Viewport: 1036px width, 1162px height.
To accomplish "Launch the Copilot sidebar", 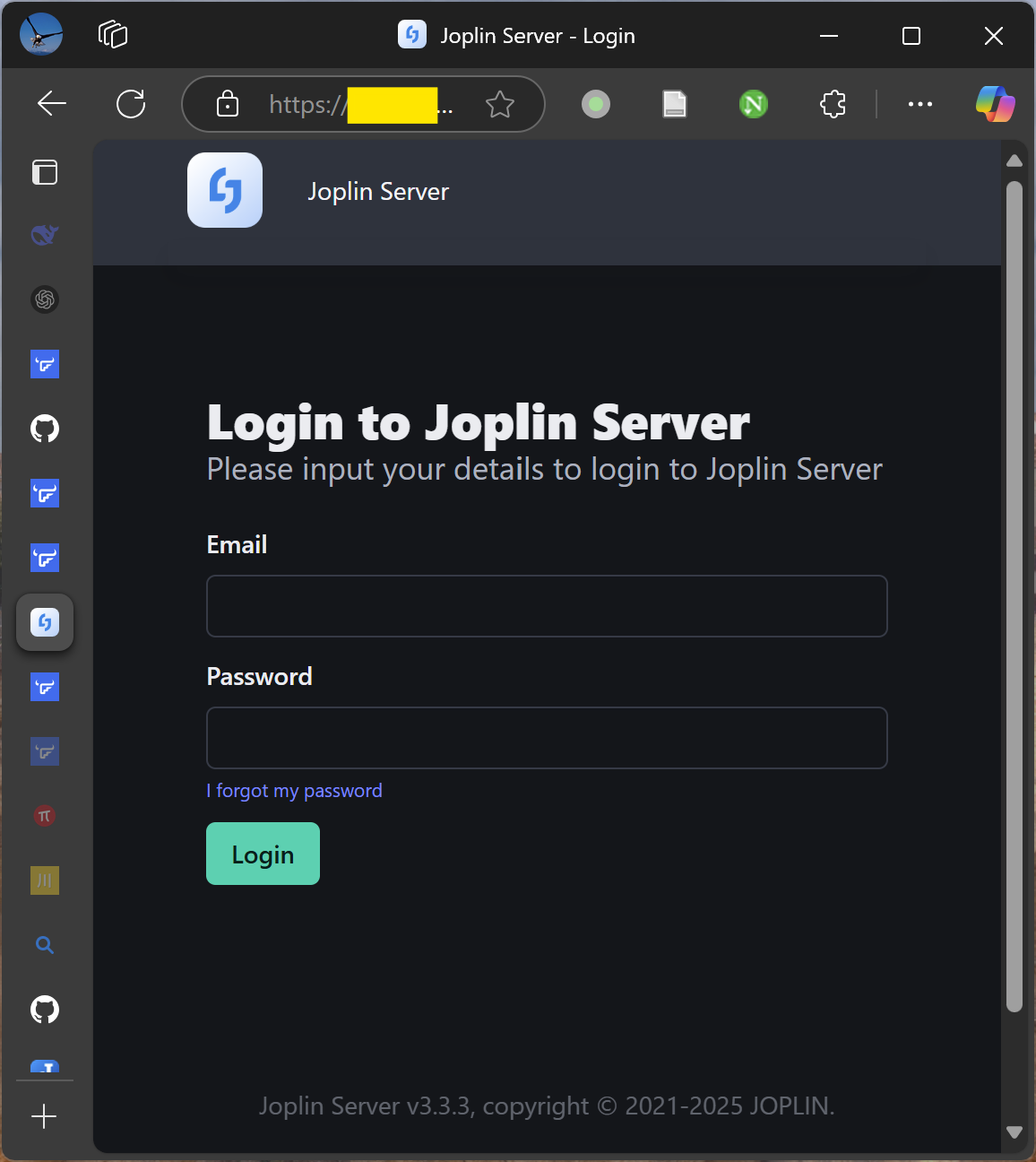I will click(996, 104).
